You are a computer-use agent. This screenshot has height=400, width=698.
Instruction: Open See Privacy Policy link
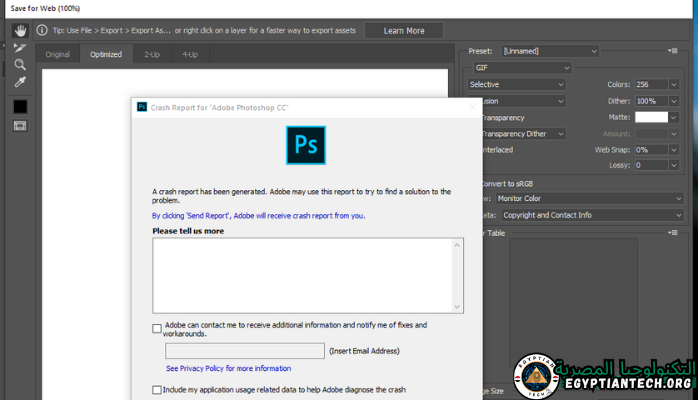pos(228,368)
